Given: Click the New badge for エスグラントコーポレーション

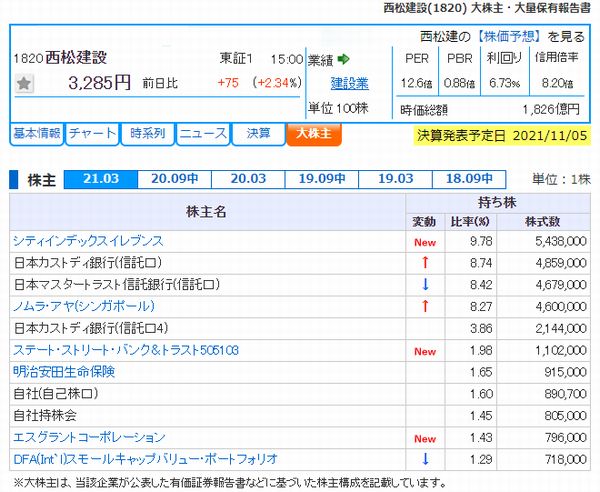Looking at the screenshot, I should point(425,439).
